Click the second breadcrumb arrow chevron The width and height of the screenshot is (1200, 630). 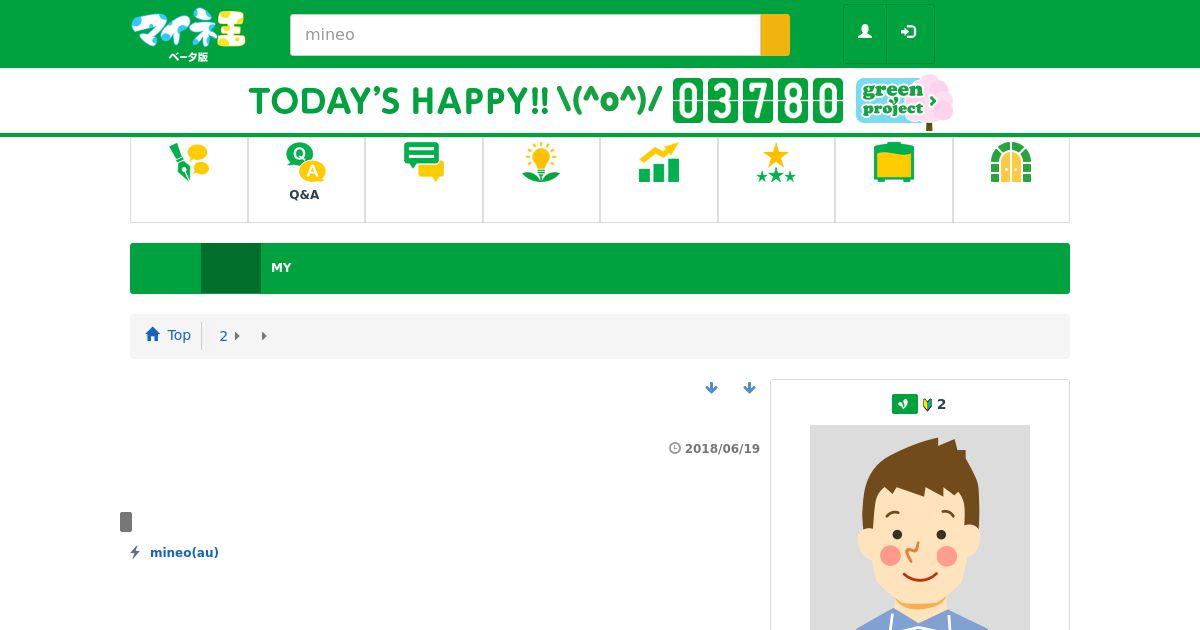pos(264,336)
